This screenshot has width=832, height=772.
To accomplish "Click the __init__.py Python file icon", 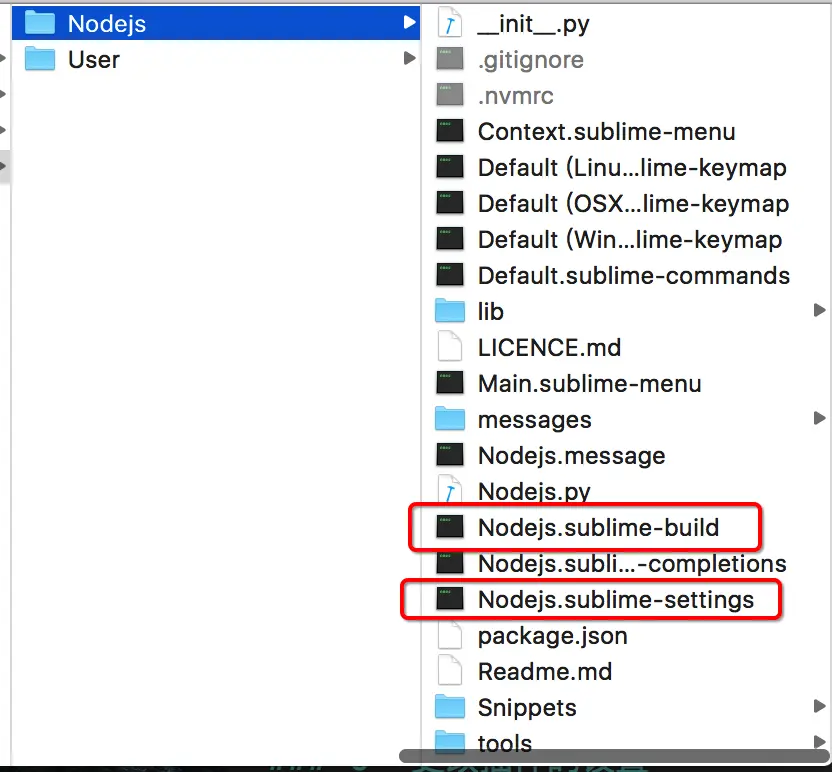I will click(449, 23).
